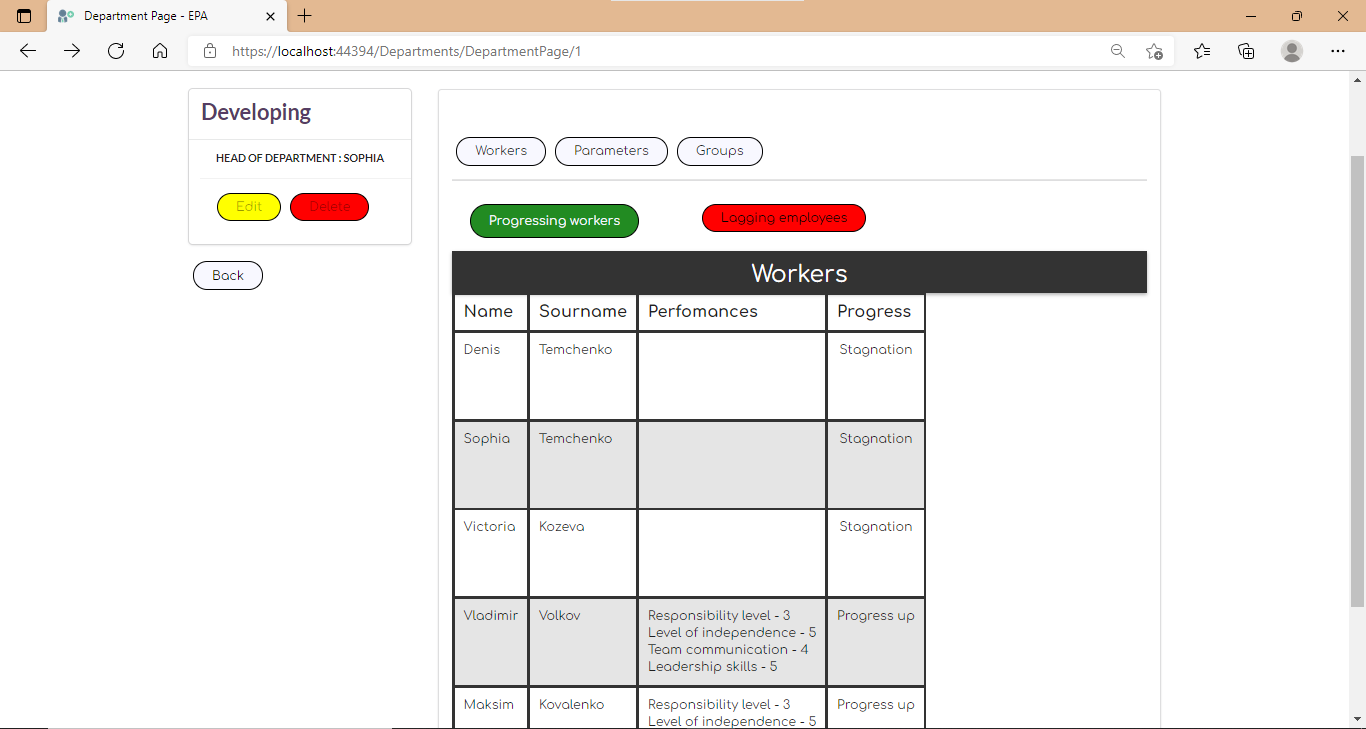Viewport: 1366px width, 729px height.
Task: Click the Kovalenko surname cell
Action: [x=583, y=708]
